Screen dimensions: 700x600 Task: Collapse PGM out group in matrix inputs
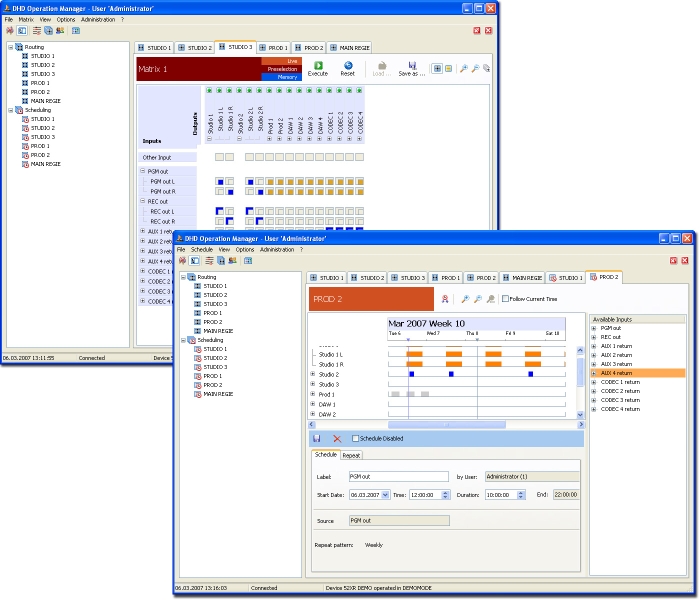pos(143,171)
